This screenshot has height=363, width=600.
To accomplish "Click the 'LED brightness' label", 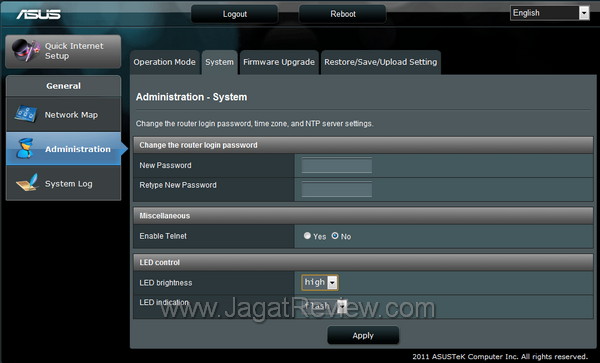I will (166, 283).
